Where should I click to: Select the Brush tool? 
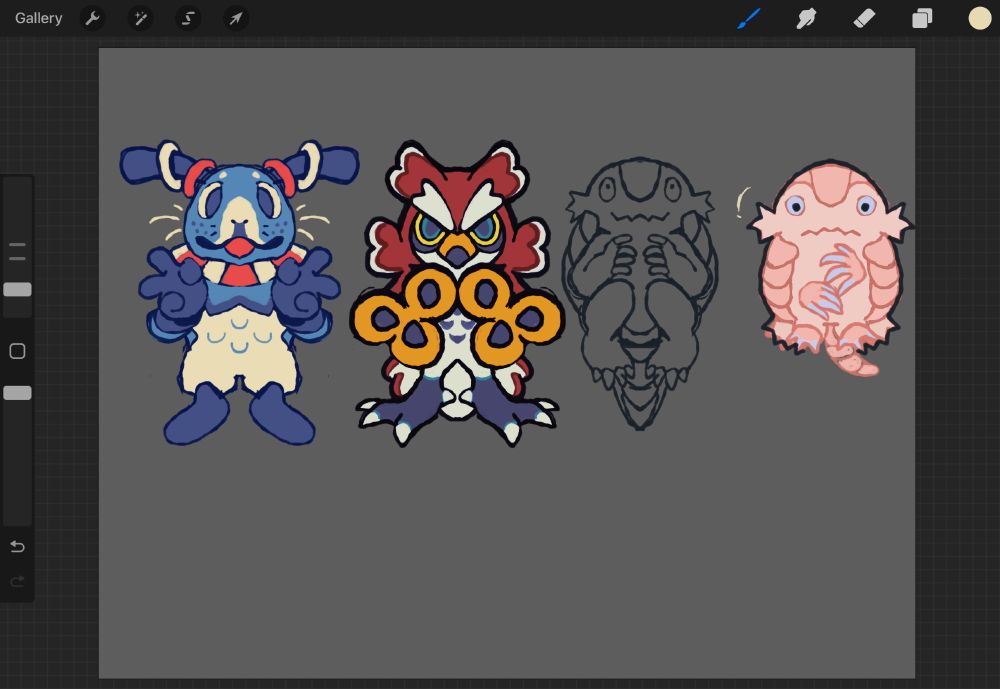pos(749,19)
